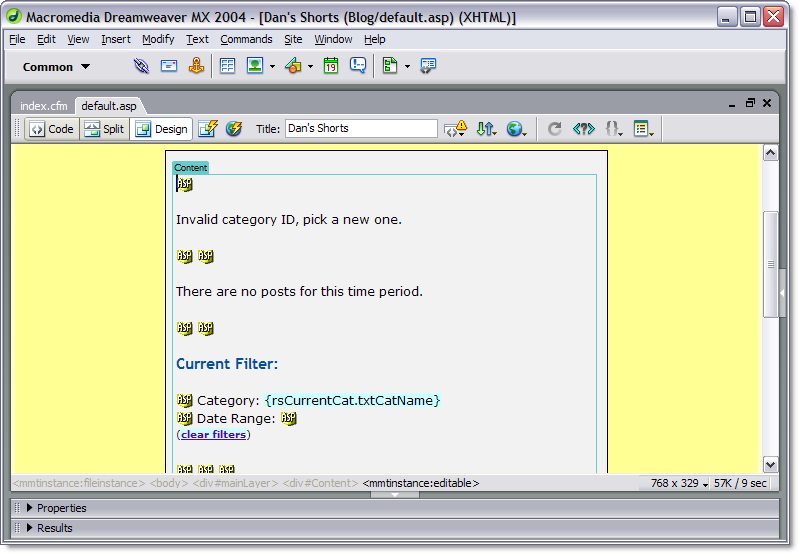This screenshot has width=799, height=554.
Task: Select Design view button
Action: (161, 129)
